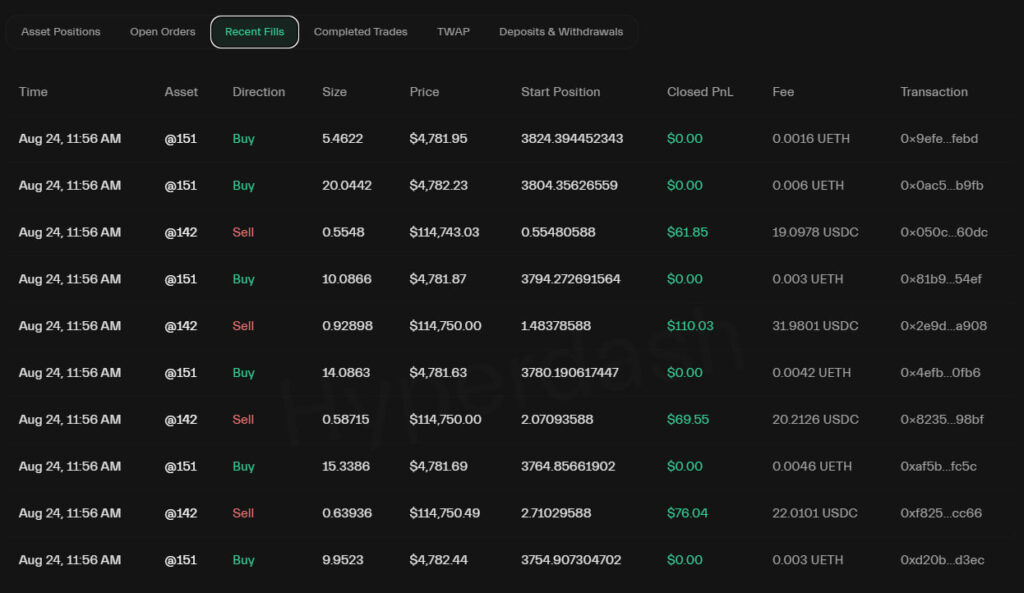The width and height of the screenshot is (1024, 593).
Task: Click the green Buy label in the top fill
Action: point(243,138)
